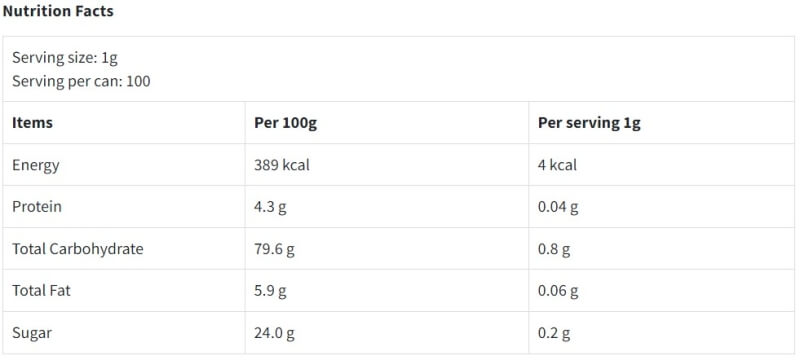Image resolution: width=800 pixels, height=360 pixels.
Task: Click the 0.8 g carbohydrate value
Action: pyautogui.click(x=554, y=249)
